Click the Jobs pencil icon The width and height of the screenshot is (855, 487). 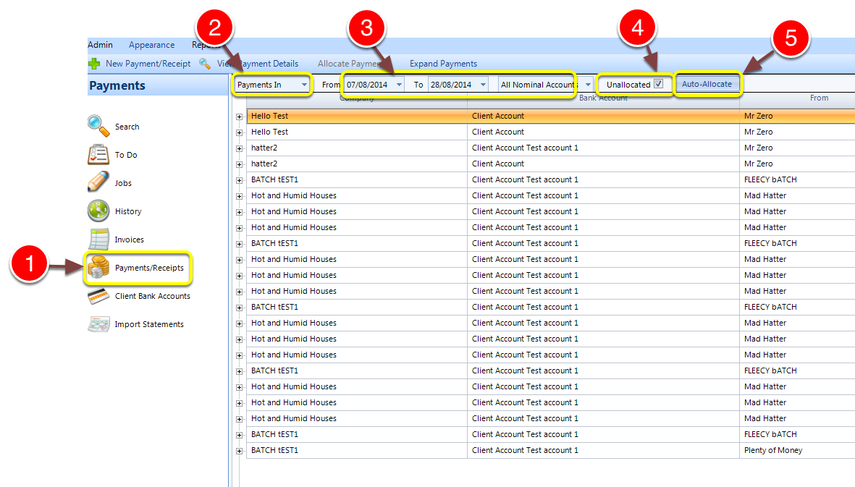[x=98, y=182]
